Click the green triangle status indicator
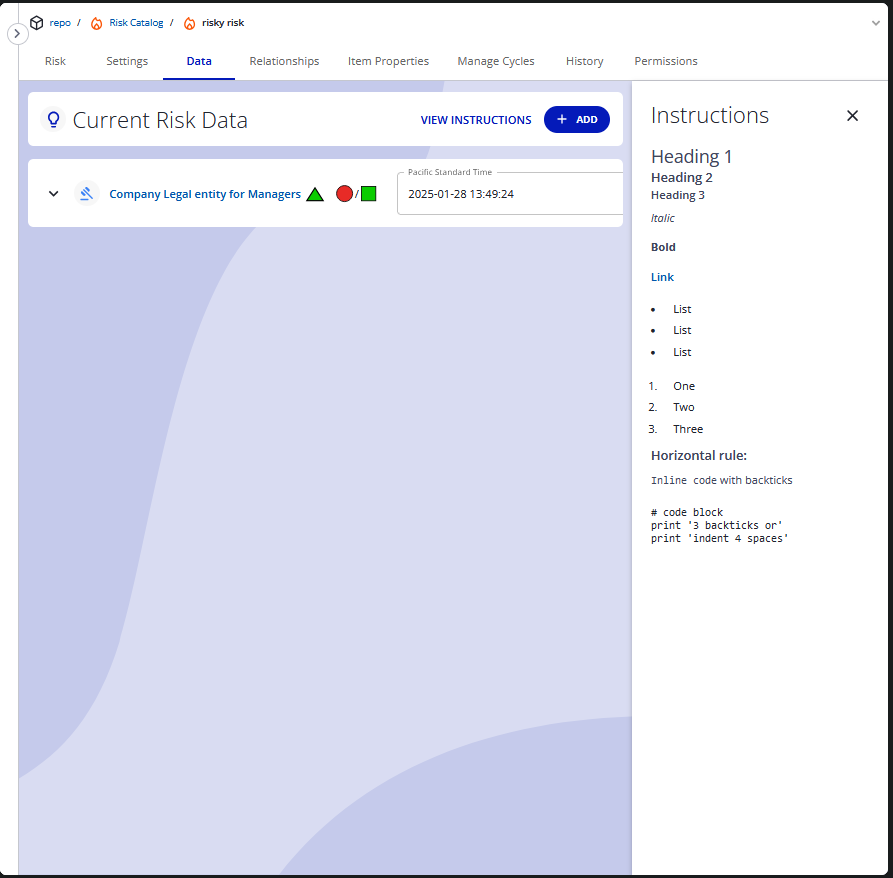893x878 pixels. [315, 194]
